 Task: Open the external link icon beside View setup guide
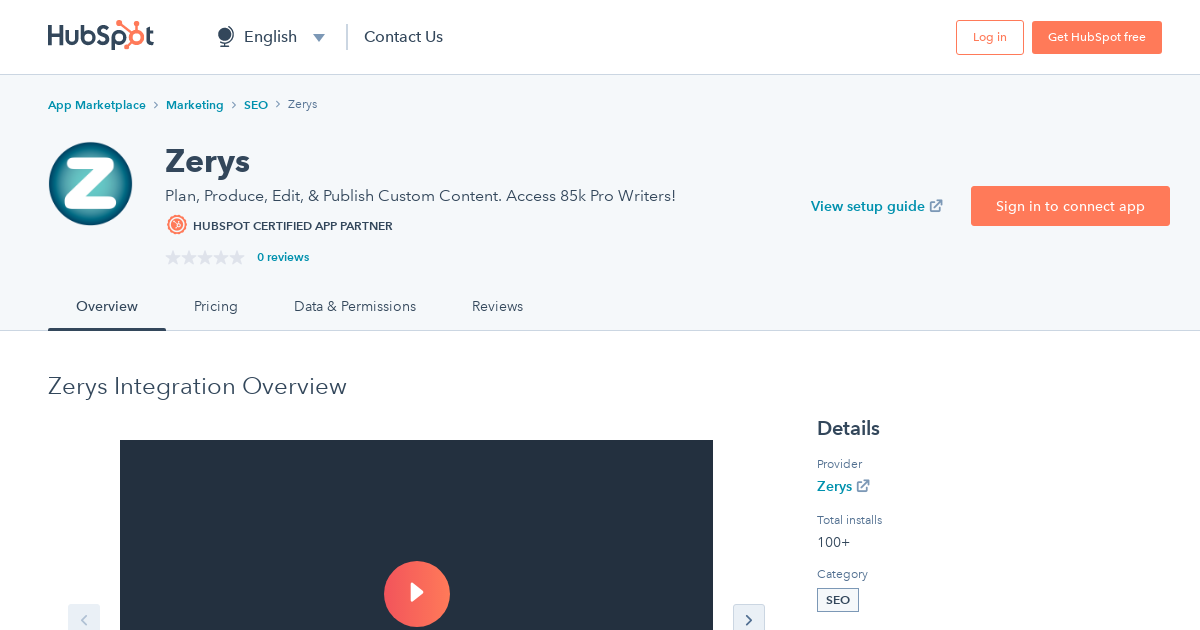(x=936, y=205)
